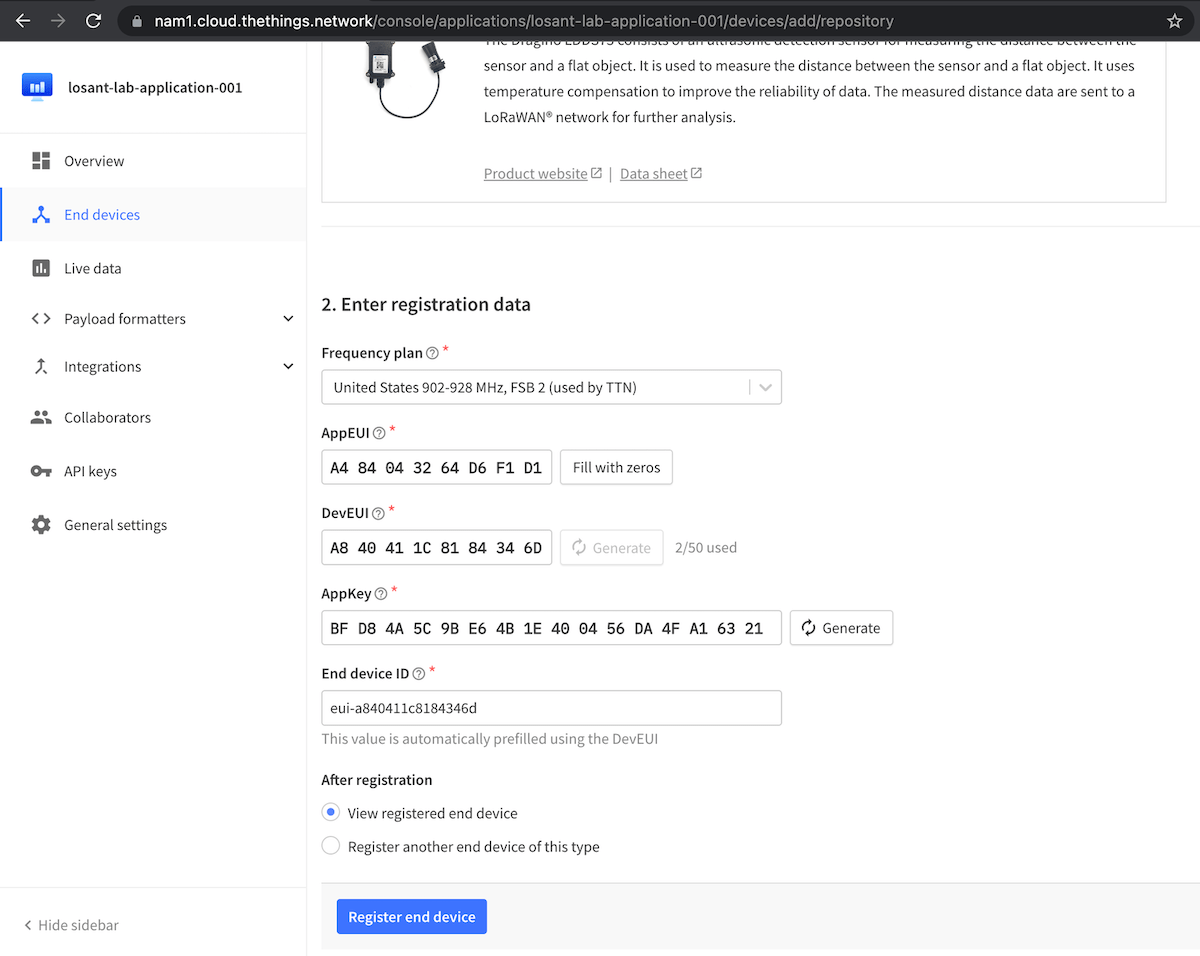Click the End device ID help icon
Screen dimensions: 1200x956
[419, 674]
